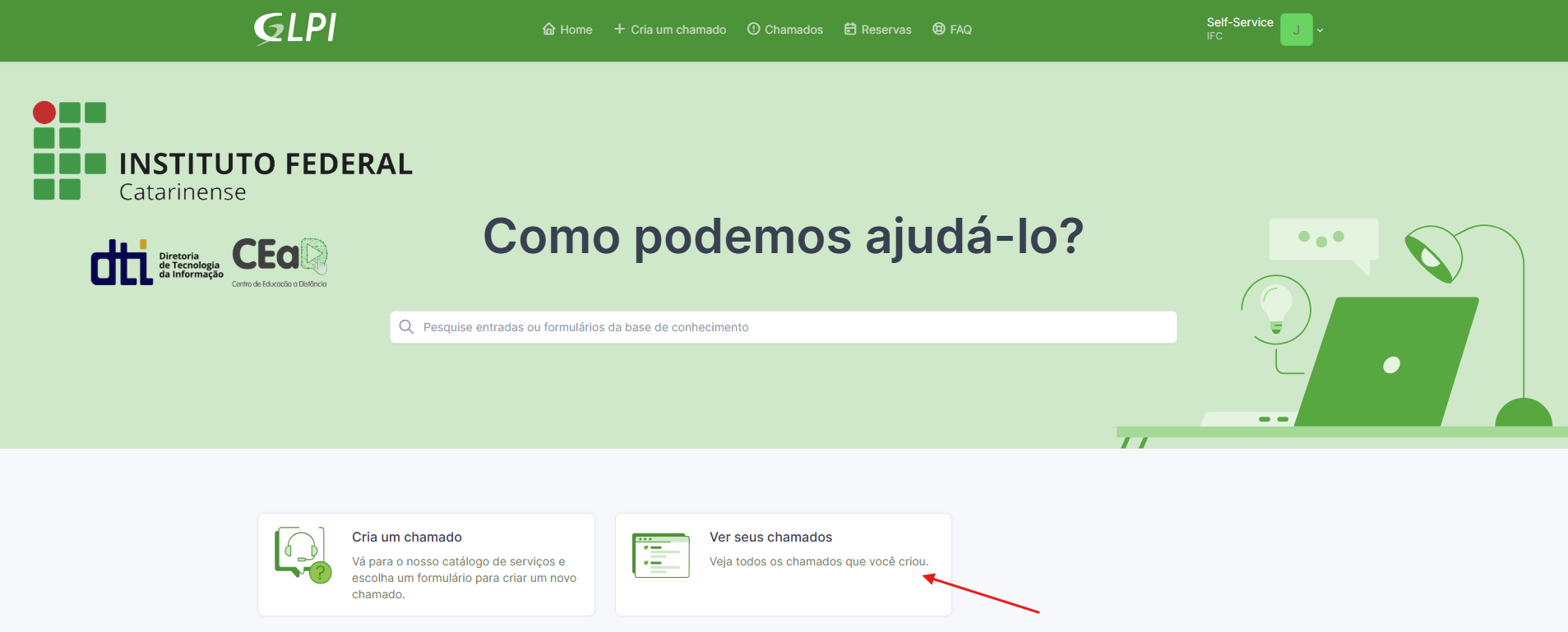Select Chamados in the top navigation

point(784,30)
